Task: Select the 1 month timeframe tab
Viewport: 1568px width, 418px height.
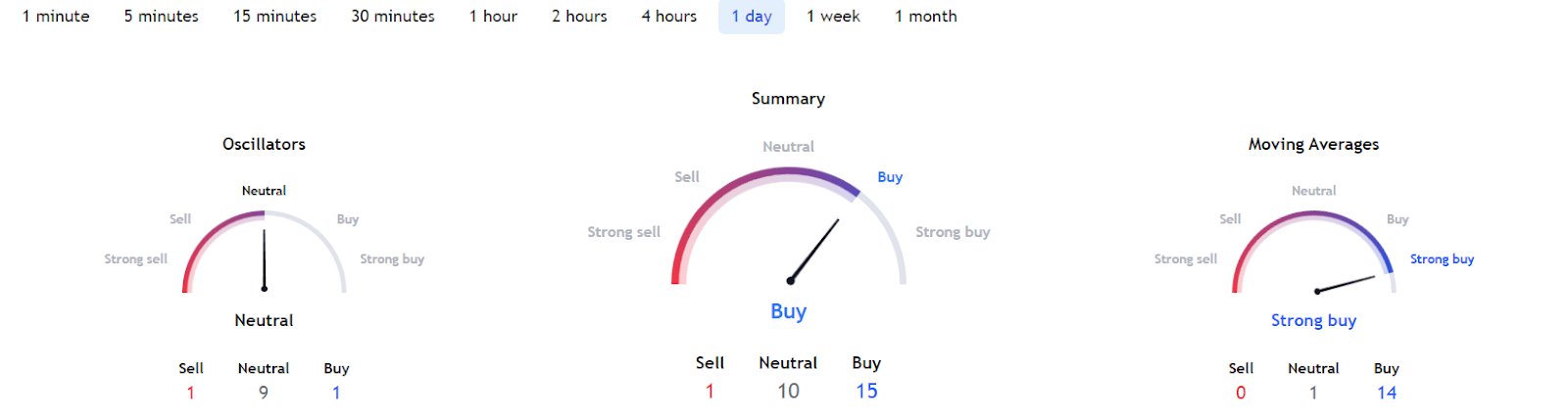Action: pos(925,17)
